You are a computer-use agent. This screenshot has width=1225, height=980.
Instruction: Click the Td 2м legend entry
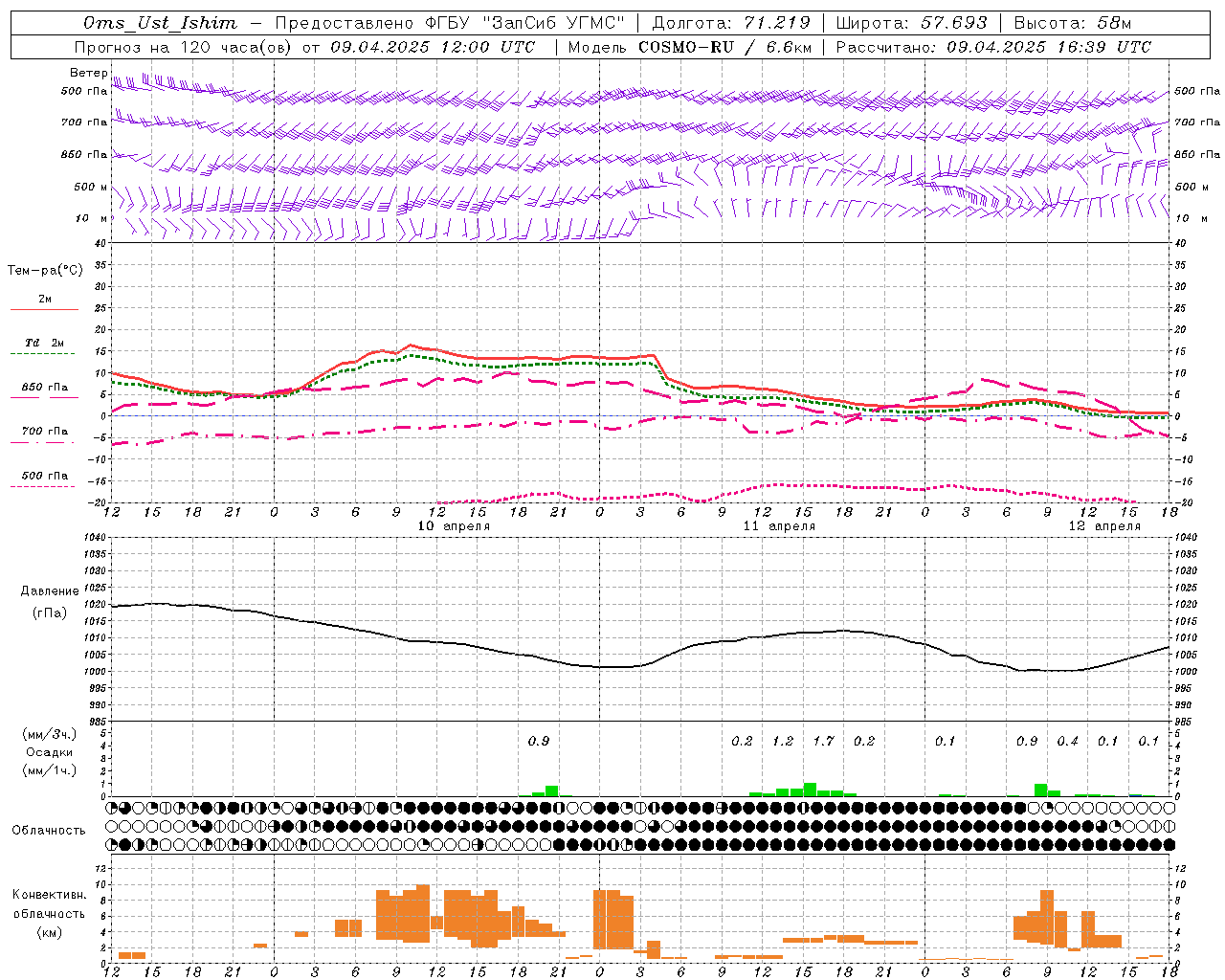tap(45, 343)
